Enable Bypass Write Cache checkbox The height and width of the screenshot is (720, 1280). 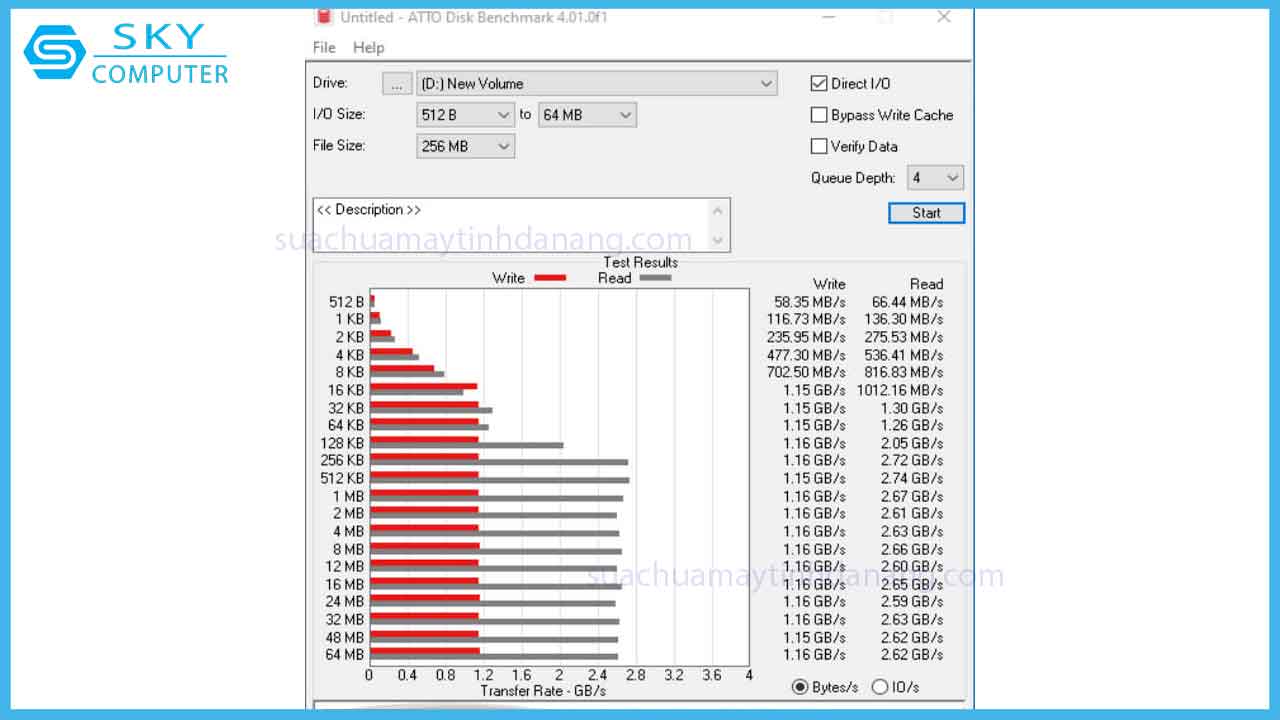click(x=819, y=115)
